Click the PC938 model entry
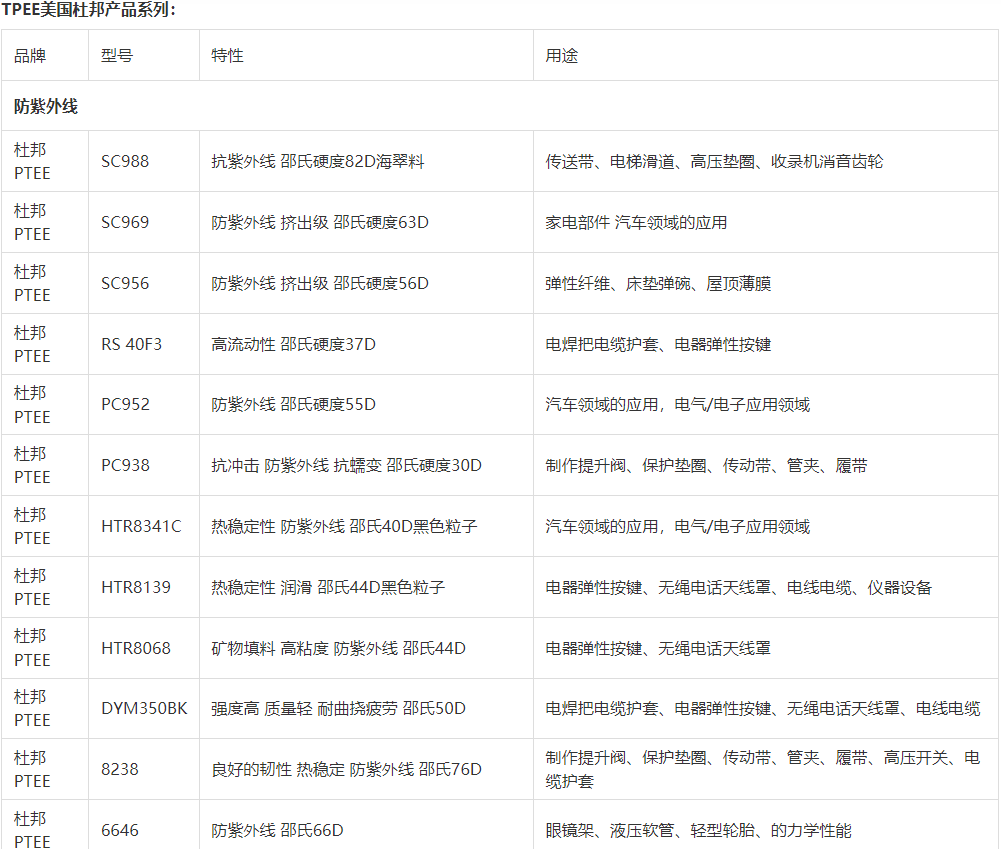Image resolution: width=1001 pixels, height=849 pixels. click(125, 466)
